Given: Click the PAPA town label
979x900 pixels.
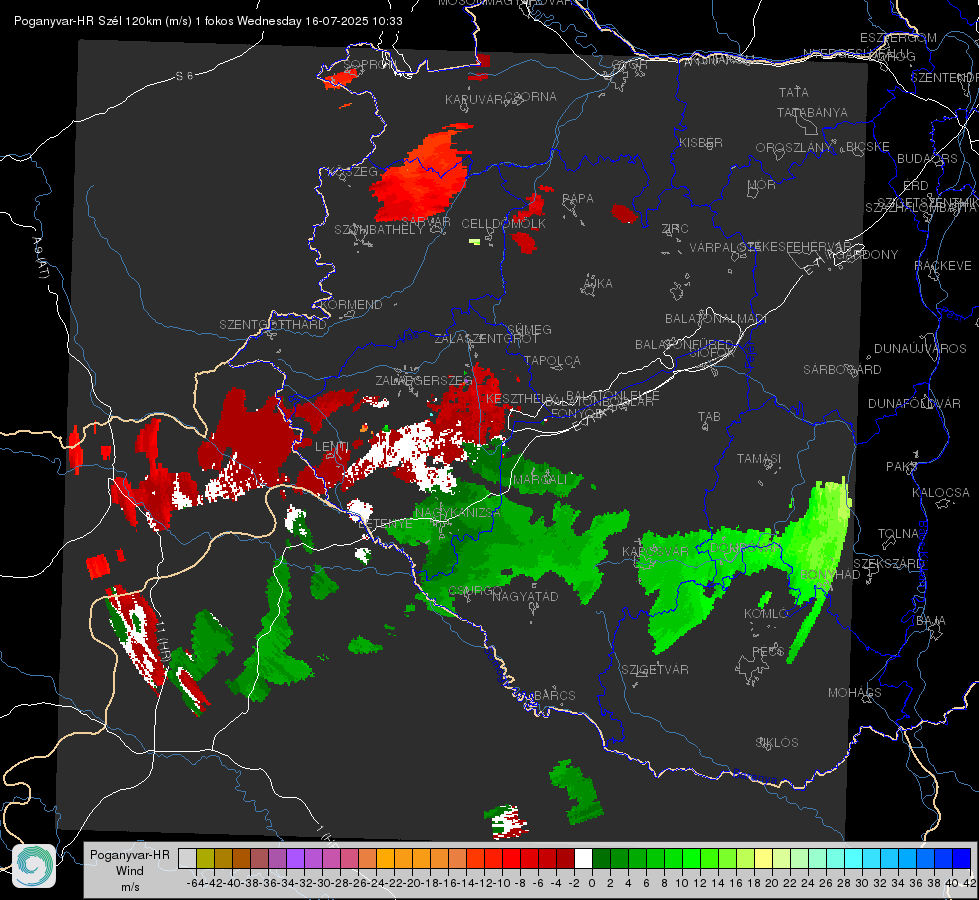Looking at the screenshot, I should click(x=578, y=198).
